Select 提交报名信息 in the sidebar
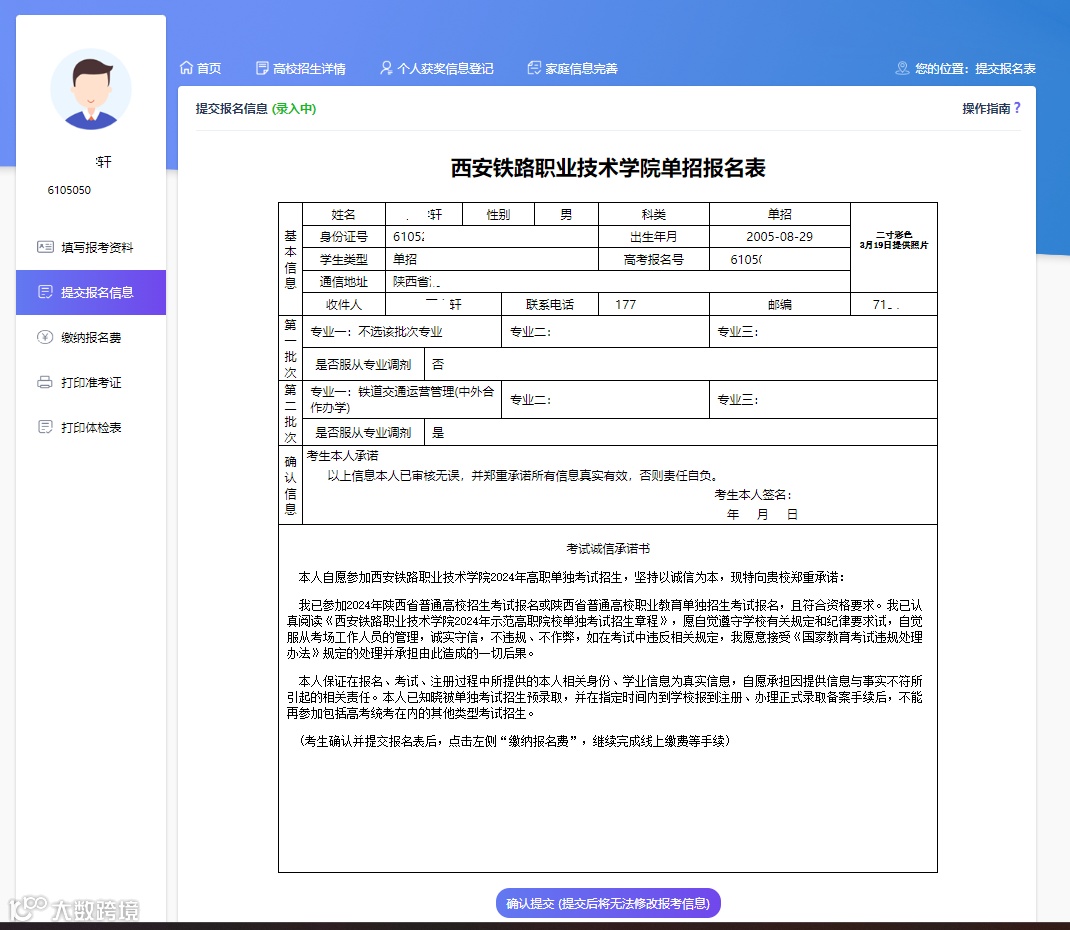The image size is (1070, 930). click(x=91, y=292)
